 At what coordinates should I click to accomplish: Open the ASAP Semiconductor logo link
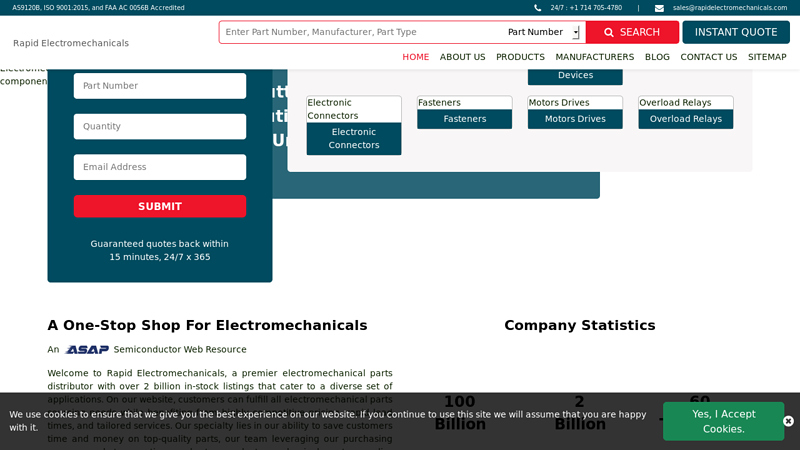[x=87, y=349]
